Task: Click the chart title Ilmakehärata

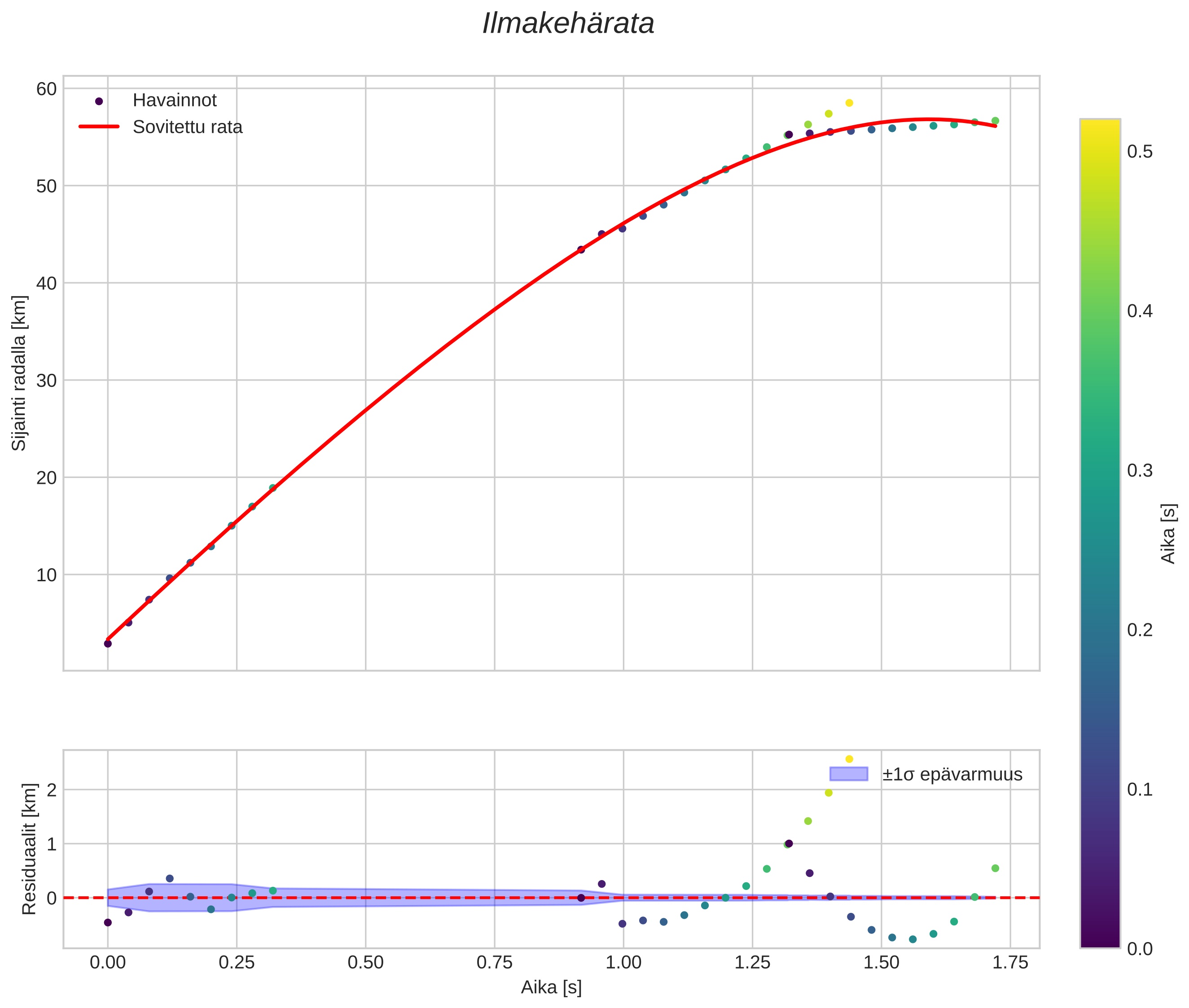Action: 568,24
